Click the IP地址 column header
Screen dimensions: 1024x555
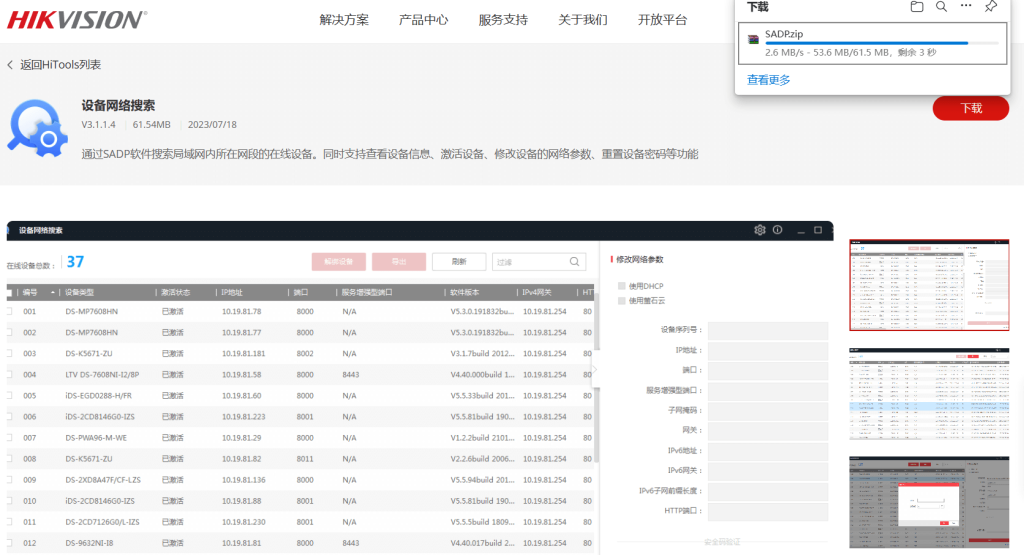[231, 293]
